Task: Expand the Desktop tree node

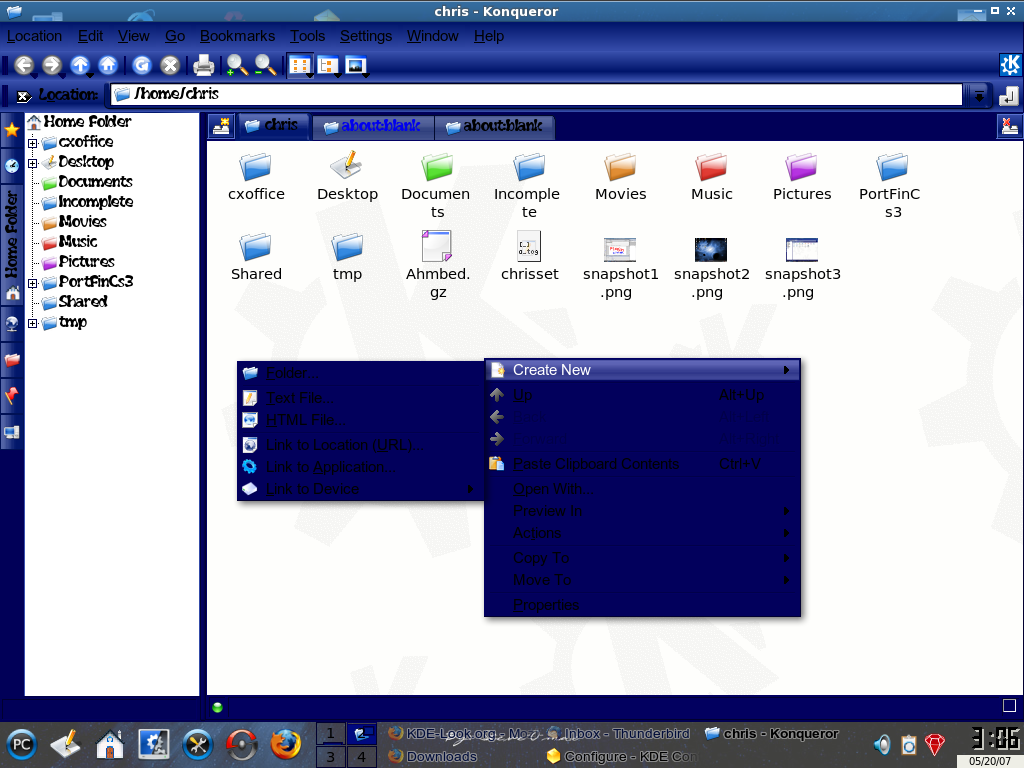Action: click(33, 163)
